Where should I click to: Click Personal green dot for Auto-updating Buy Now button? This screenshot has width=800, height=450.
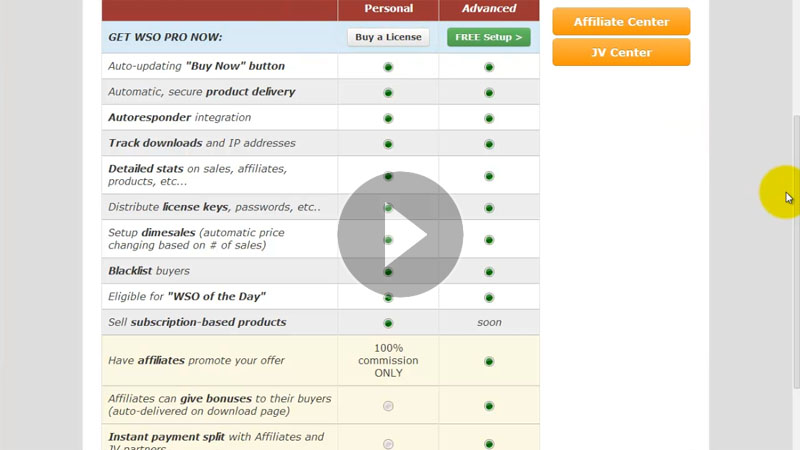(x=388, y=67)
